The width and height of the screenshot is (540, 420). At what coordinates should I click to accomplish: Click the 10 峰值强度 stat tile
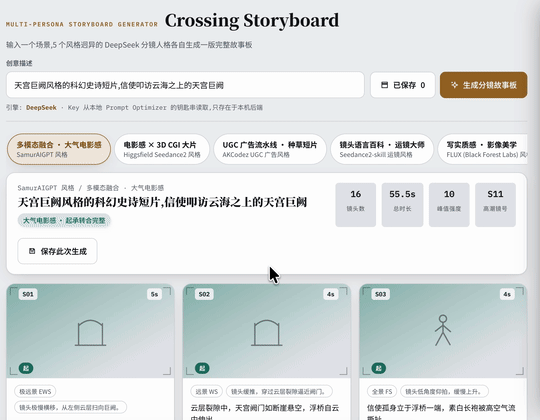(449, 205)
